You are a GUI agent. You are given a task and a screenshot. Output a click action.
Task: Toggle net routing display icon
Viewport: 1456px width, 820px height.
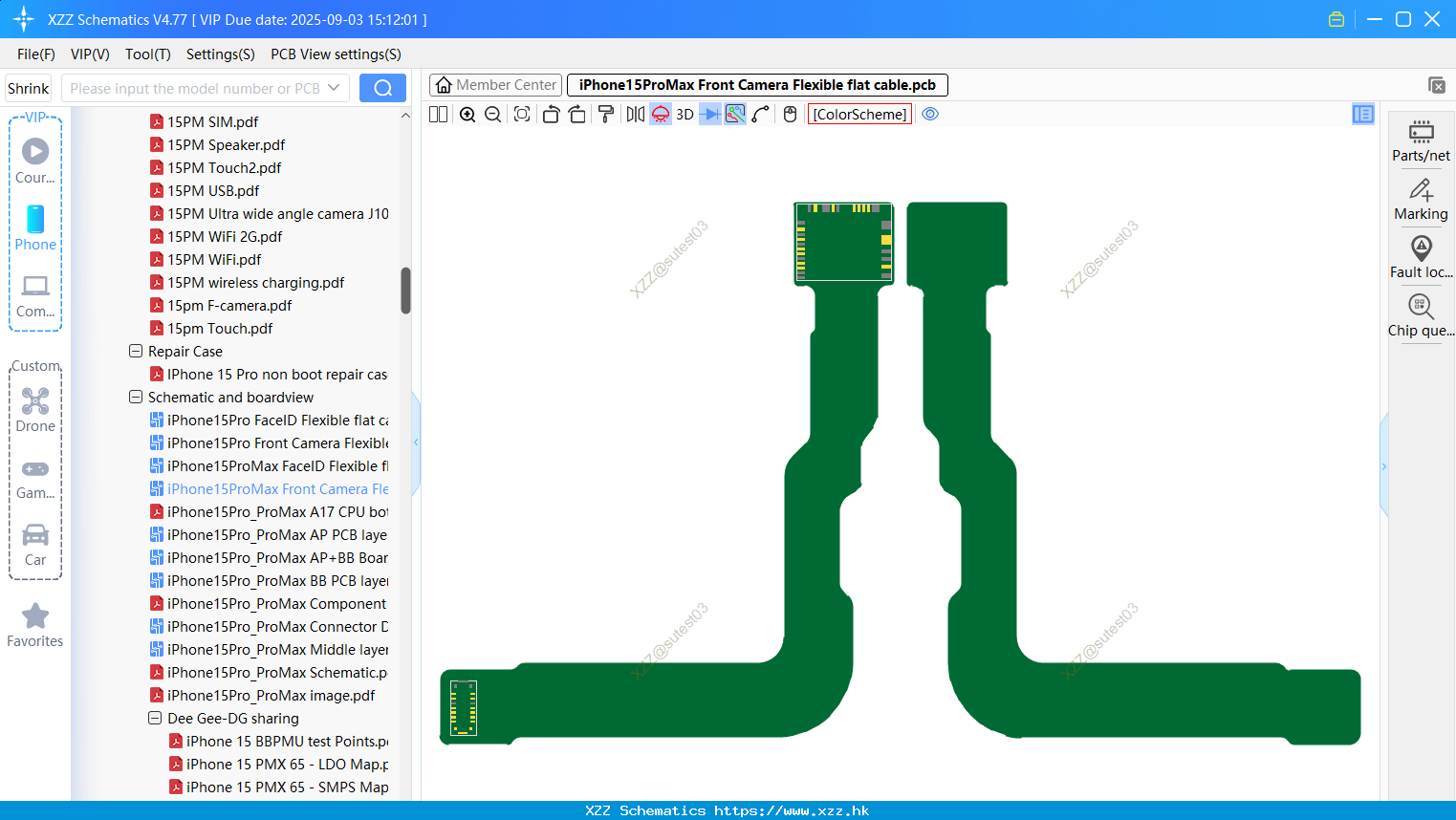click(735, 114)
